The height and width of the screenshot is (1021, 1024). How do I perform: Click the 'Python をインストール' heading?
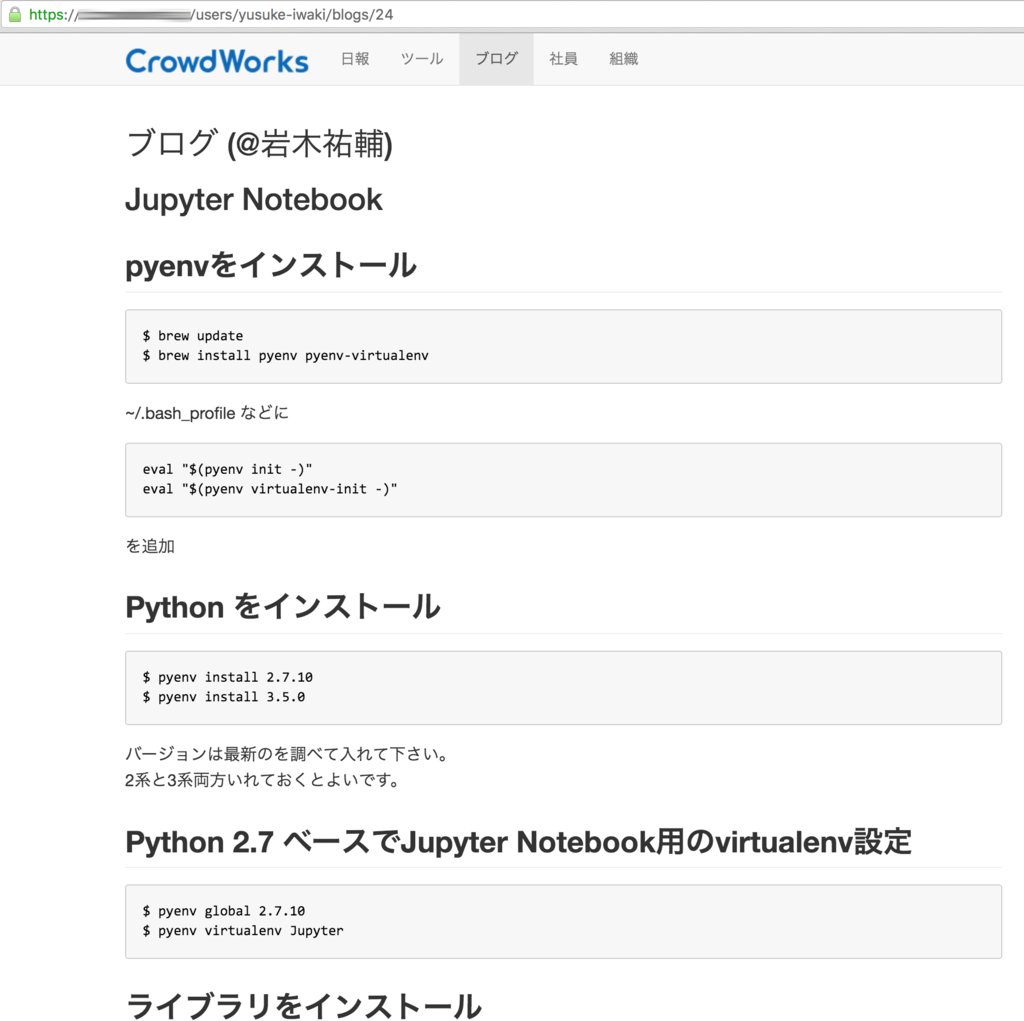(x=283, y=607)
